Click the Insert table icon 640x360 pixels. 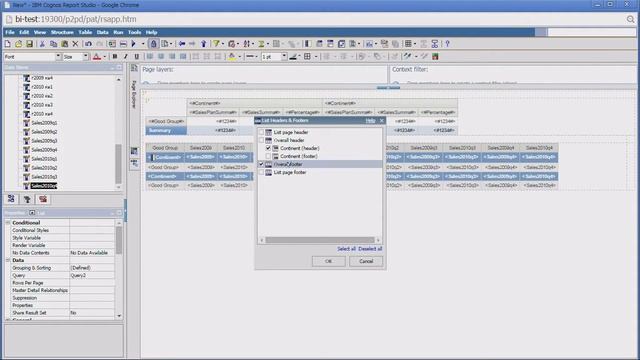click(408, 44)
